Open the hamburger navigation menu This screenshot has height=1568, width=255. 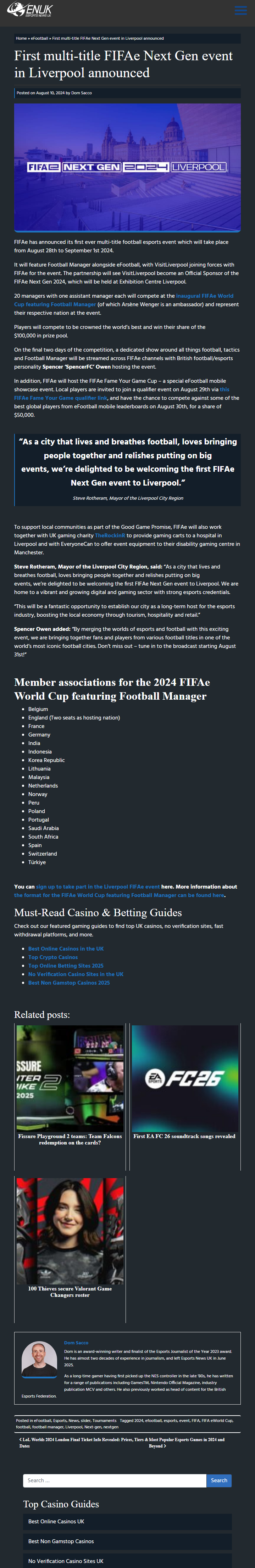(x=240, y=10)
